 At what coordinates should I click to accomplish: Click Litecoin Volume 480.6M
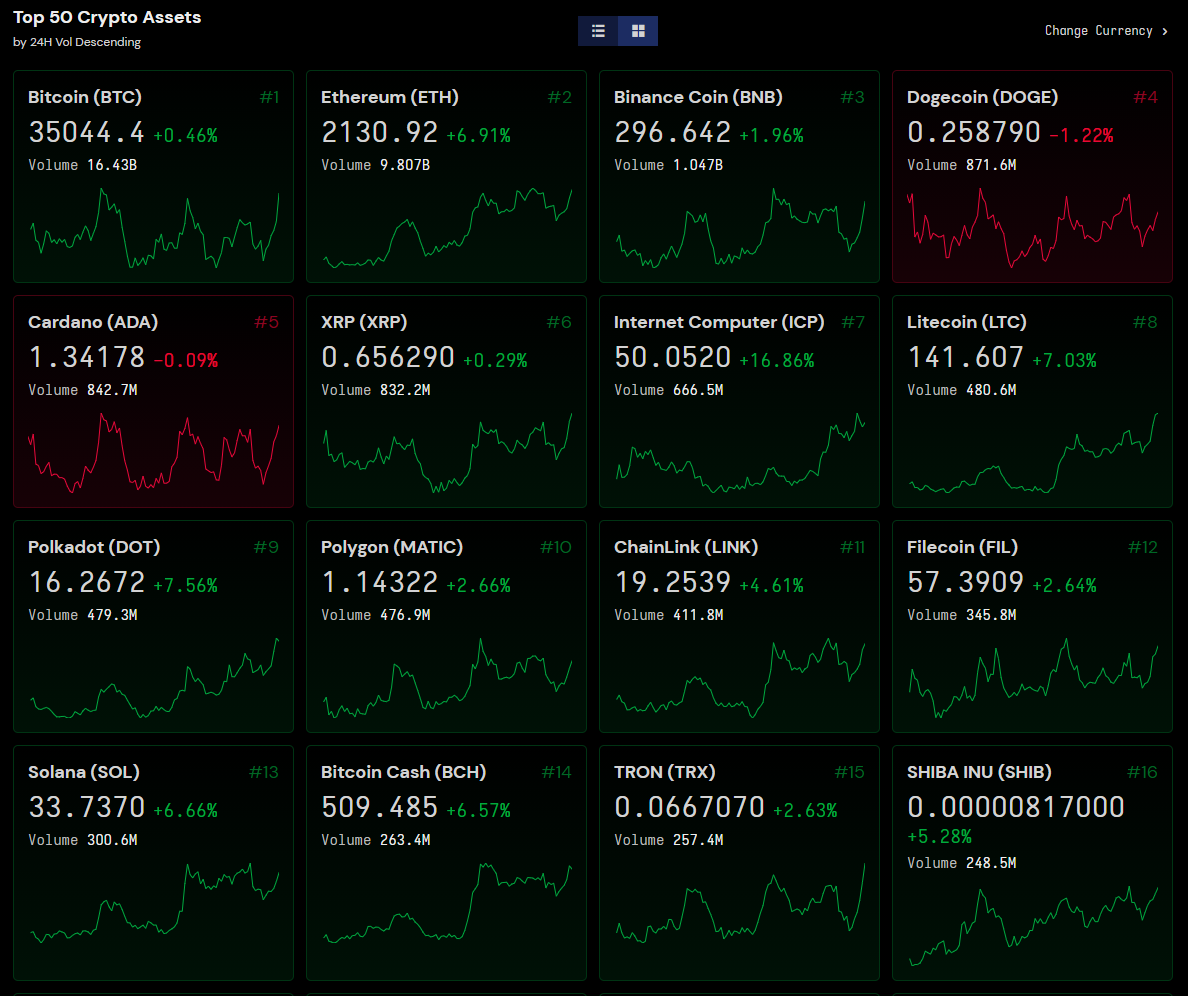click(x=961, y=390)
